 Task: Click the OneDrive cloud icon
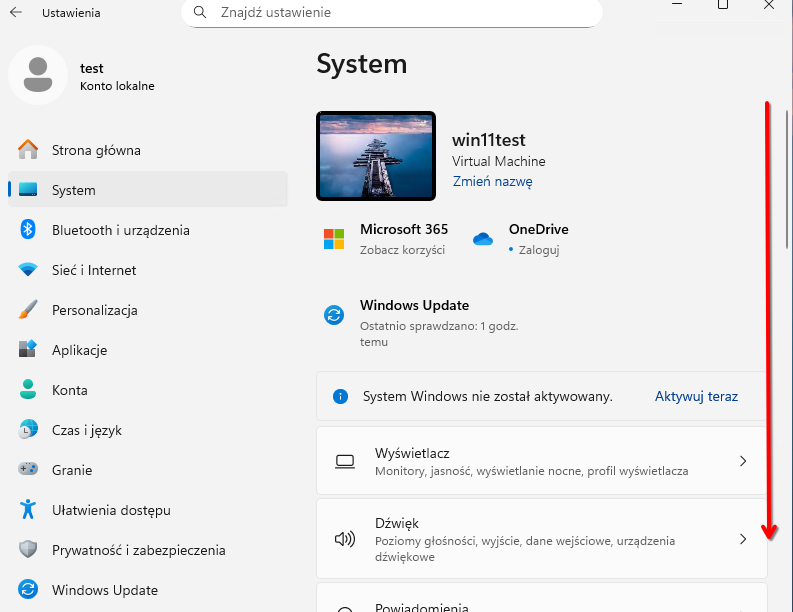(x=483, y=239)
